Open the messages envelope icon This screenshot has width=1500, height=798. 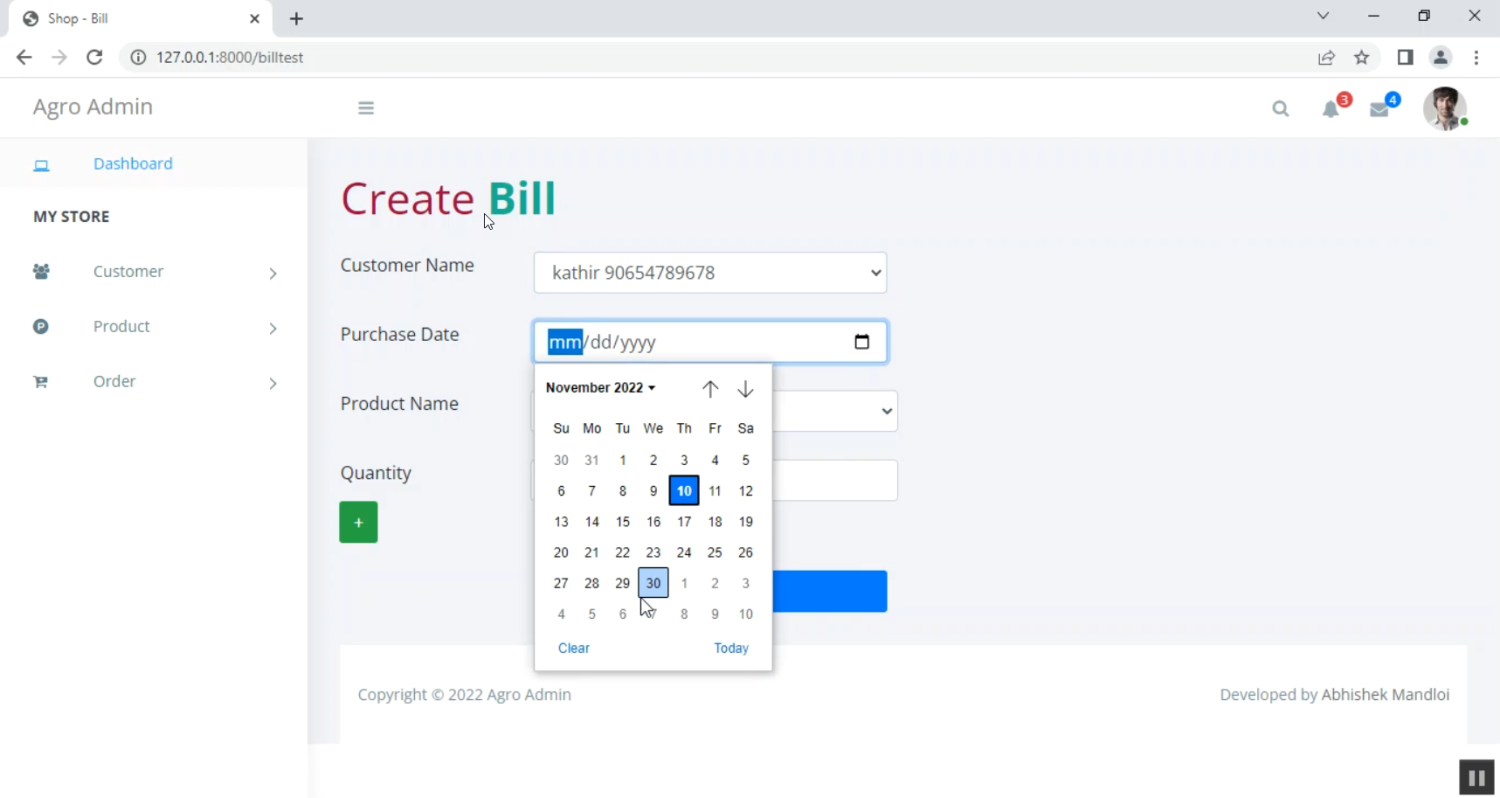click(x=1379, y=109)
